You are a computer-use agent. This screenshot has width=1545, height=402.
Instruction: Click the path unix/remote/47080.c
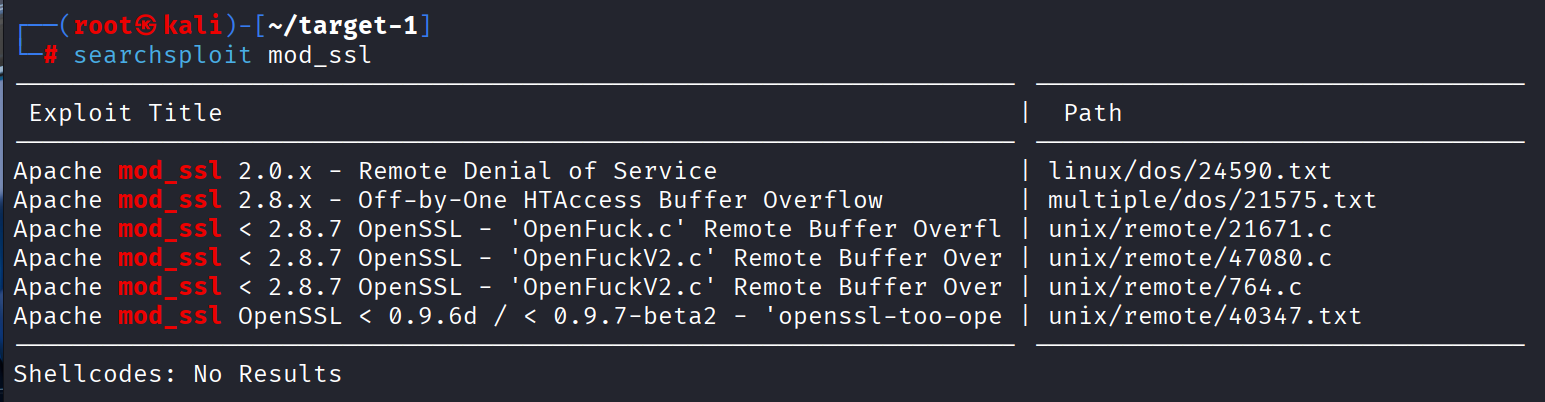(x=1190, y=258)
